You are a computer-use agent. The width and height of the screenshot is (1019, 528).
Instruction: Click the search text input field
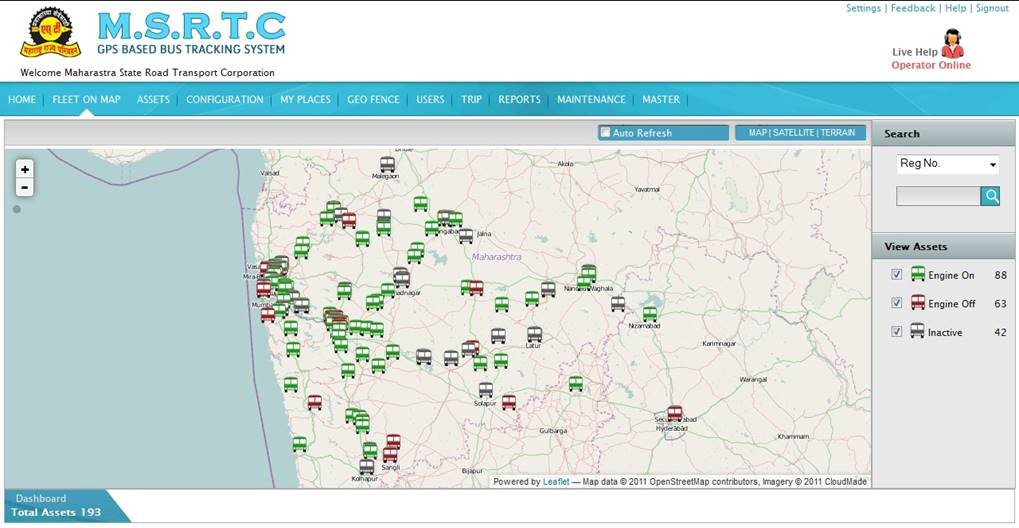[x=938, y=196]
